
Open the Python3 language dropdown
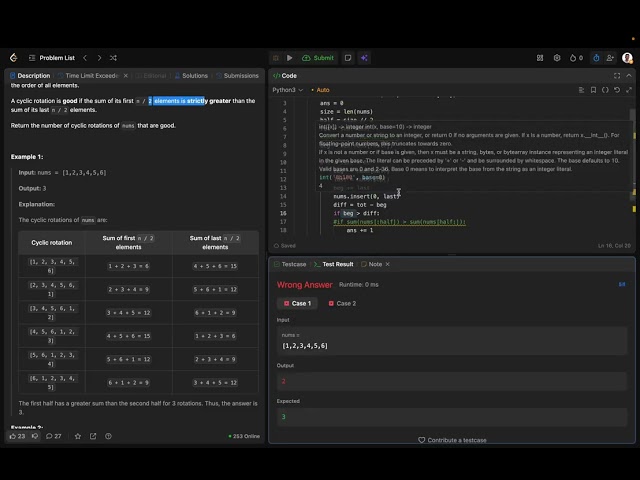coord(288,90)
